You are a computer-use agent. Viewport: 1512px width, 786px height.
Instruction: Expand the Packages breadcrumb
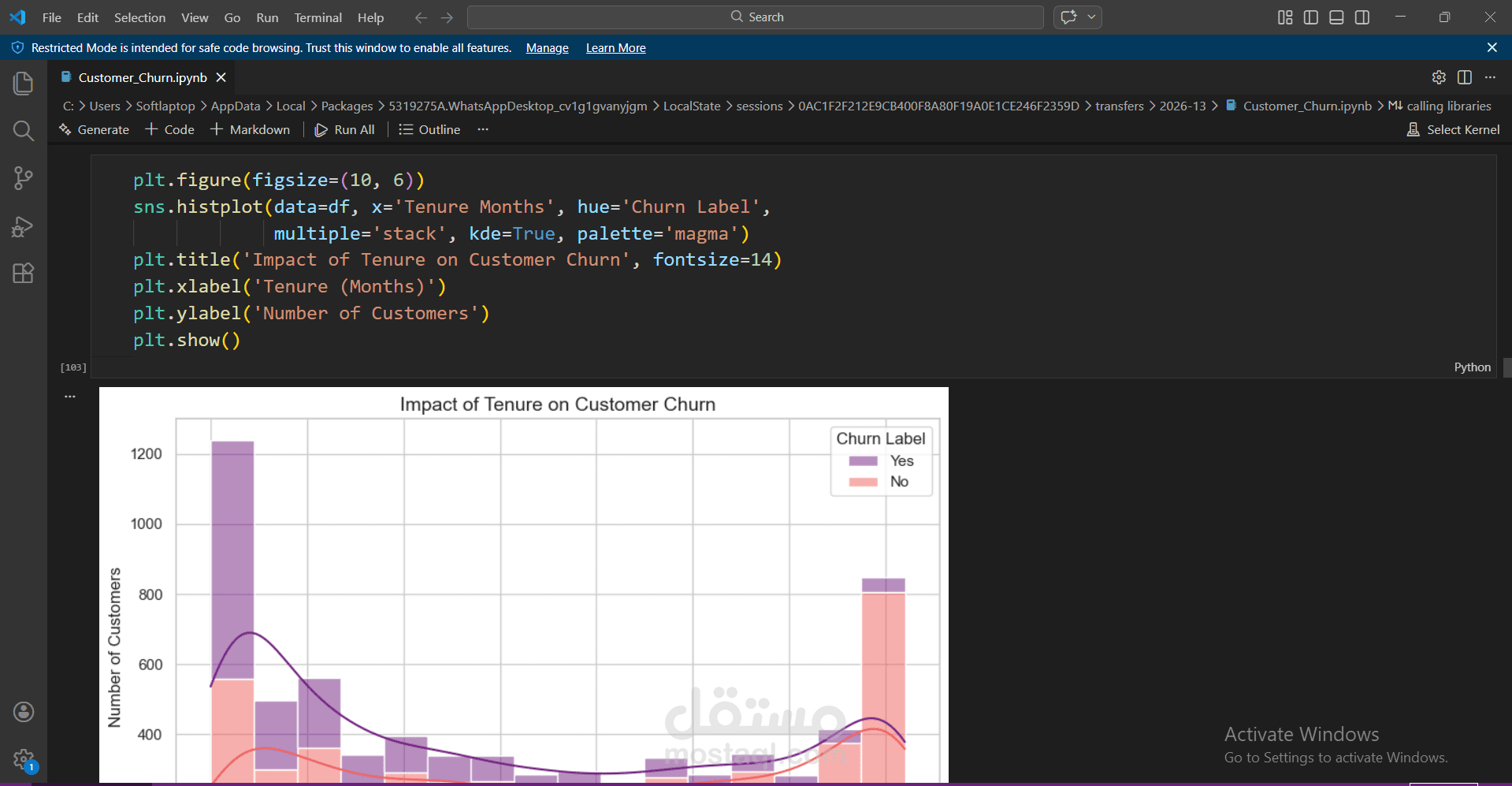pos(347,106)
